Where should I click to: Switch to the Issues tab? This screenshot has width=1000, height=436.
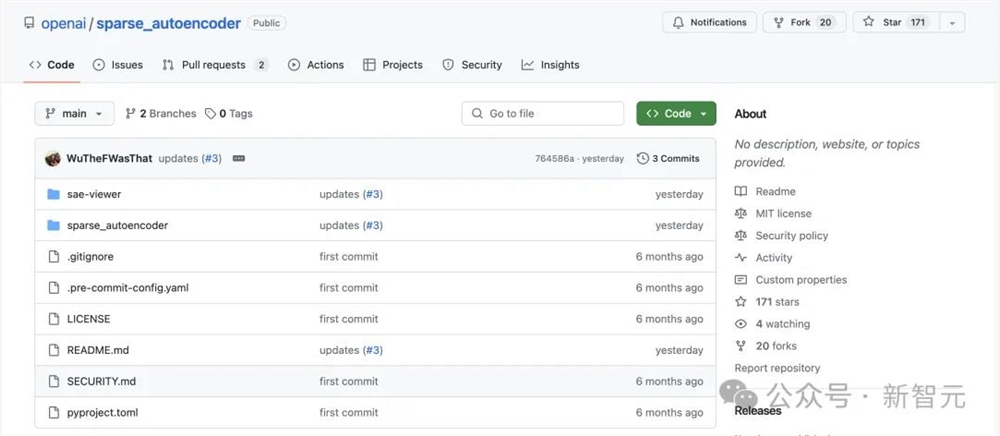[118, 65]
